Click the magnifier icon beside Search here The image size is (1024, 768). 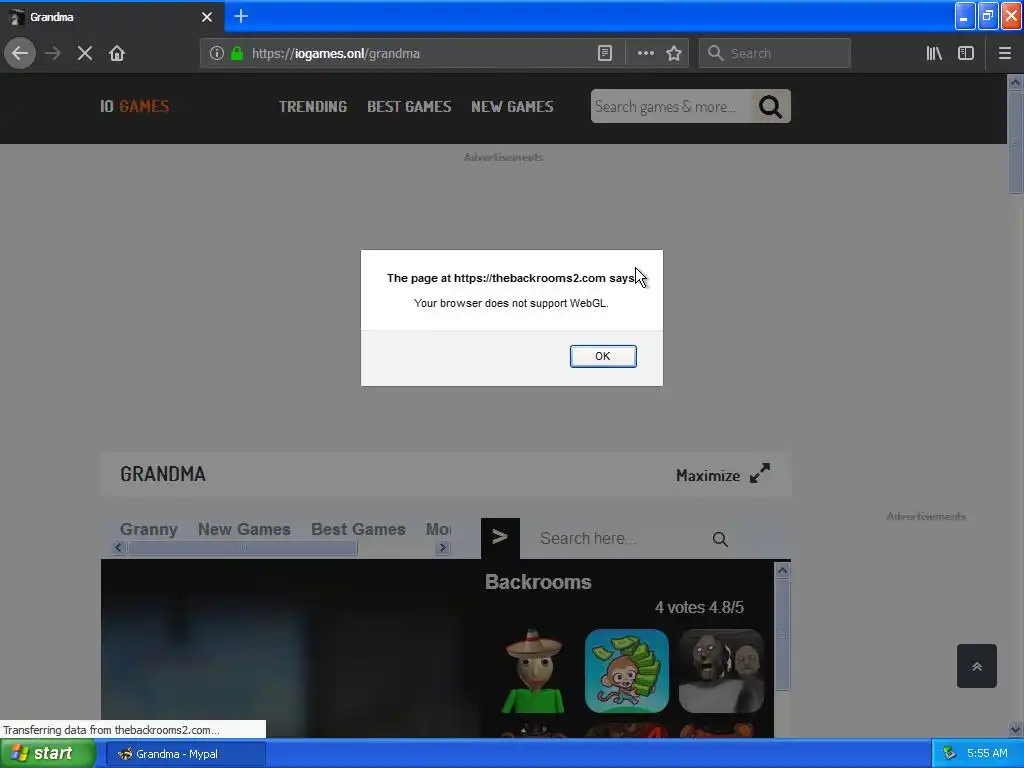720,539
